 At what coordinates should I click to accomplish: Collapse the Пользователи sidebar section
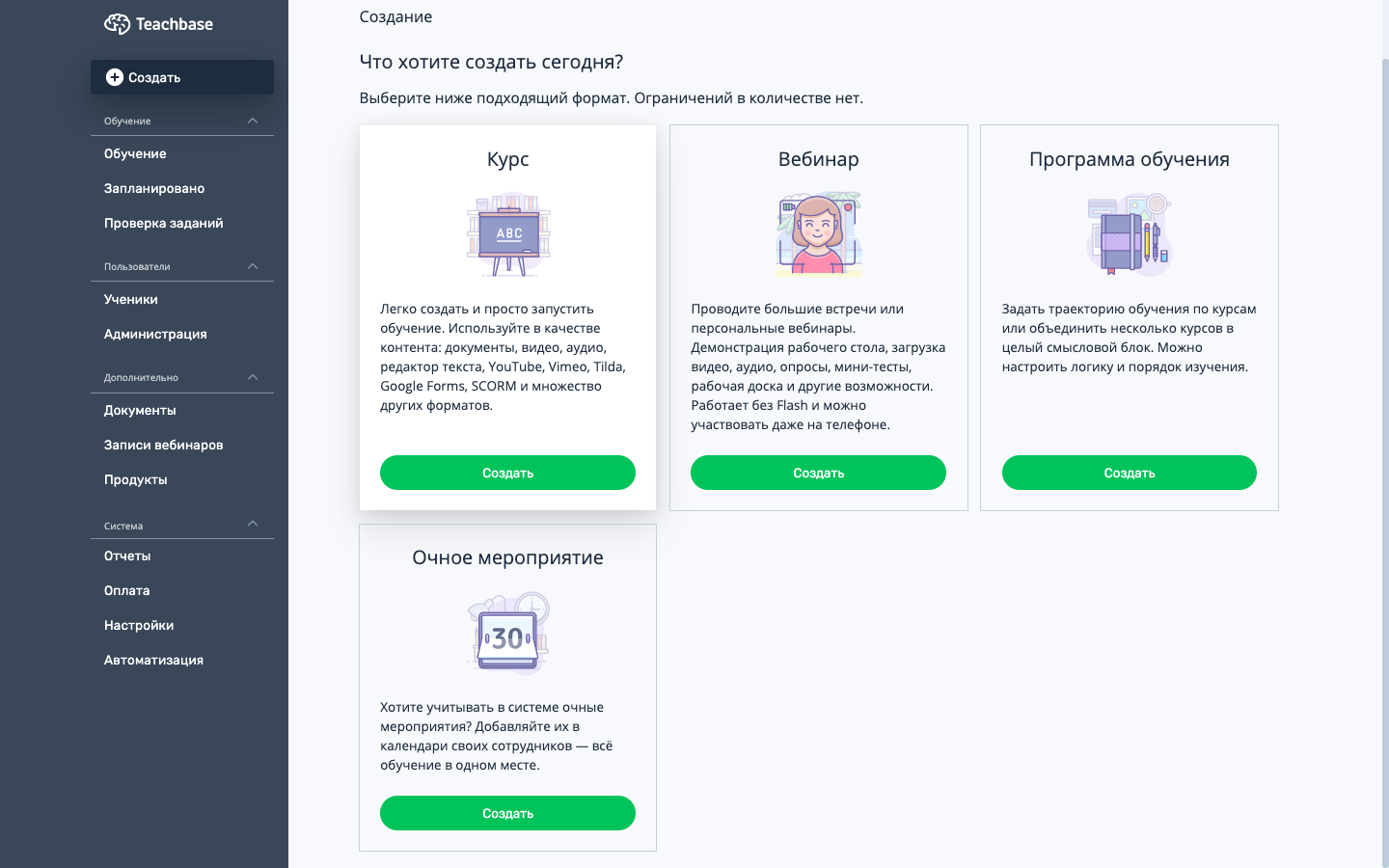(252, 265)
